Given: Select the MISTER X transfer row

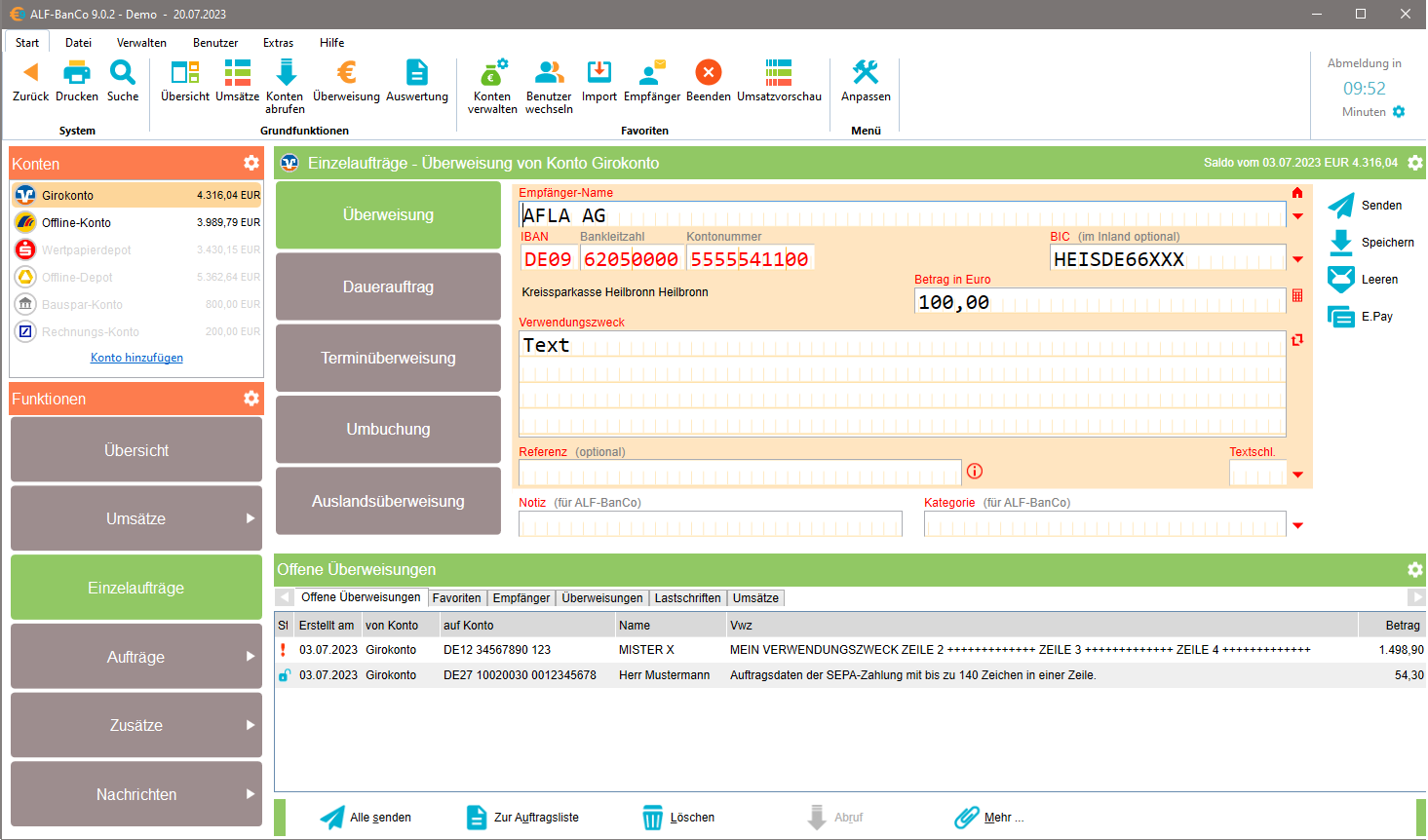Looking at the screenshot, I should click(x=850, y=650).
